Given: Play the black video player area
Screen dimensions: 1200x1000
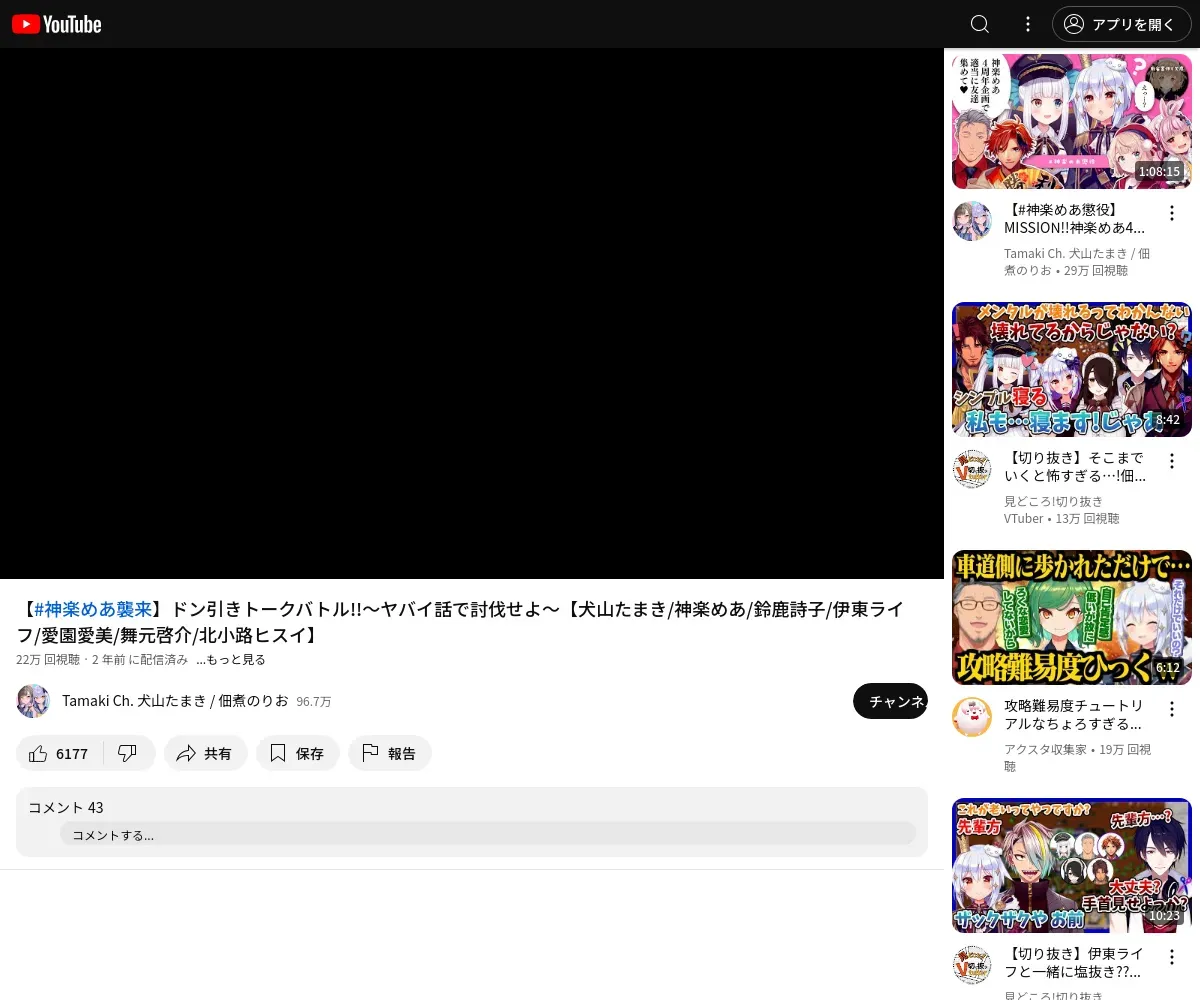Looking at the screenshot, I should coord(472,313).
